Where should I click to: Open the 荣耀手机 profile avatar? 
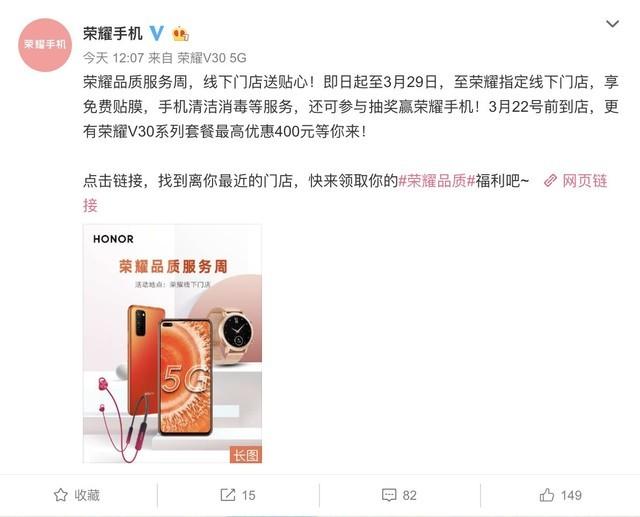(x=45, y=45)
